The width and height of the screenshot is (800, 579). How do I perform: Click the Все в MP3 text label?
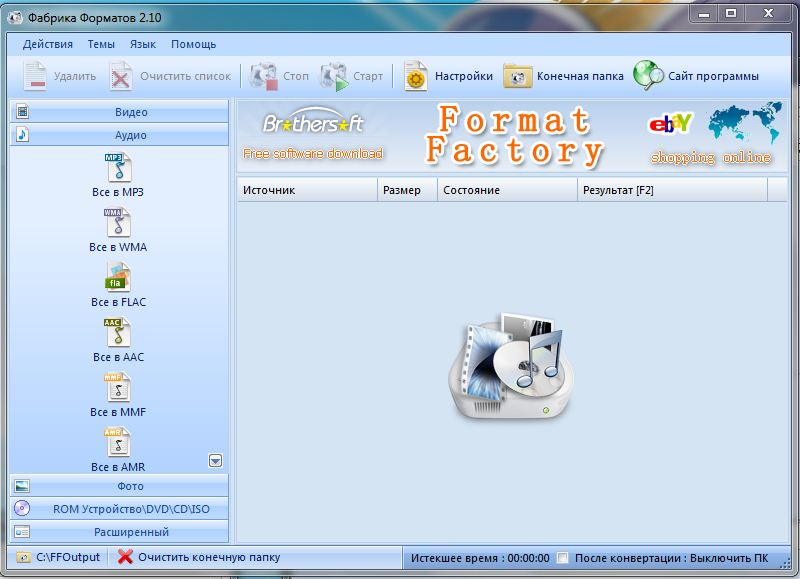coord(118,192)
